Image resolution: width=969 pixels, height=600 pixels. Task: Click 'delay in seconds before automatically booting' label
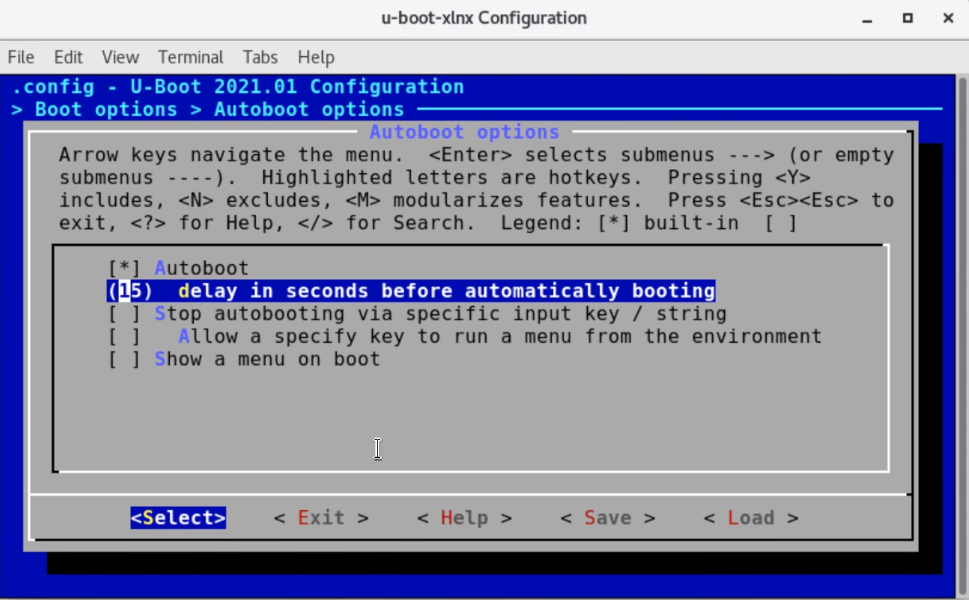coord(446,291)
